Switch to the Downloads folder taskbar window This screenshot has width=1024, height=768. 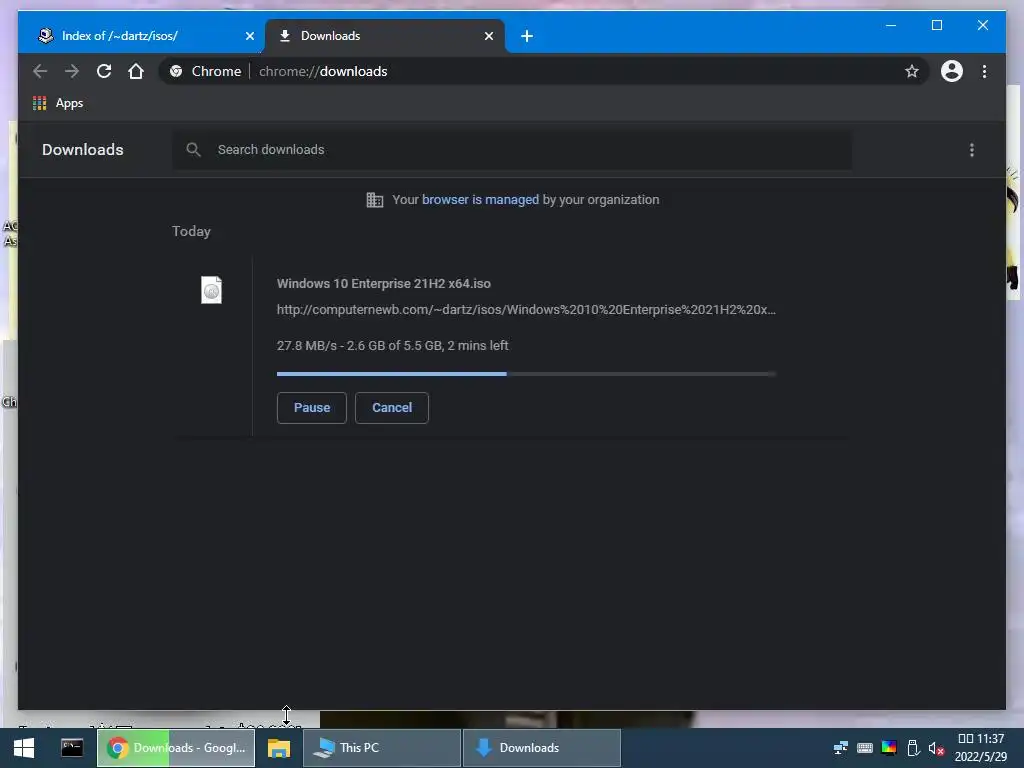[x=541, y=748]
